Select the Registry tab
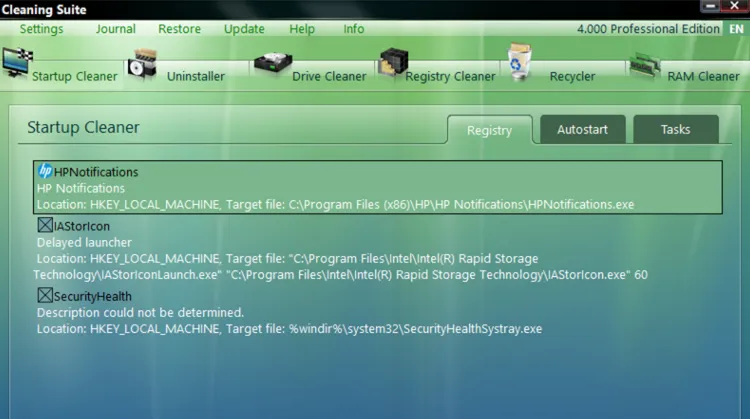Viewport: 750px width, 419px height. (489, 130)
